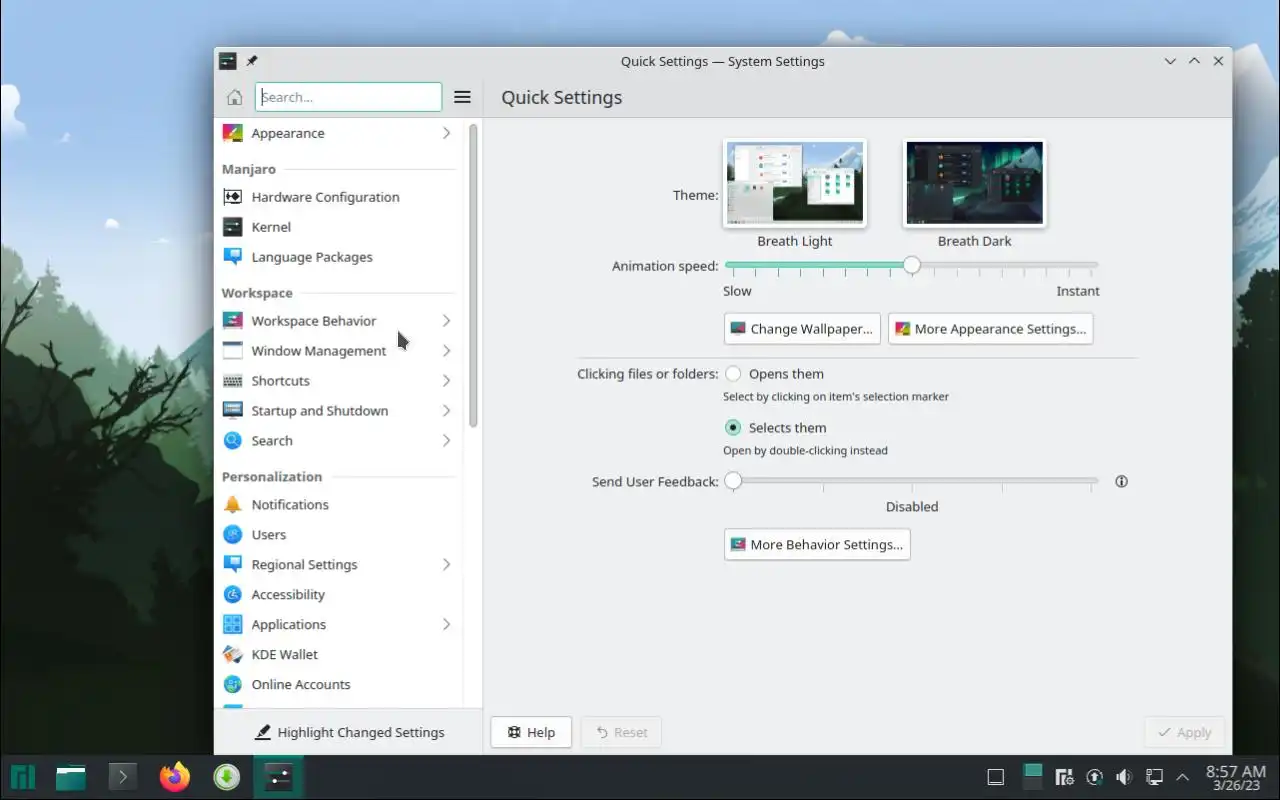Viewport: 1280px width, 800px height.
Task: Click the Language Packages icon
Action: pos(232,257)
